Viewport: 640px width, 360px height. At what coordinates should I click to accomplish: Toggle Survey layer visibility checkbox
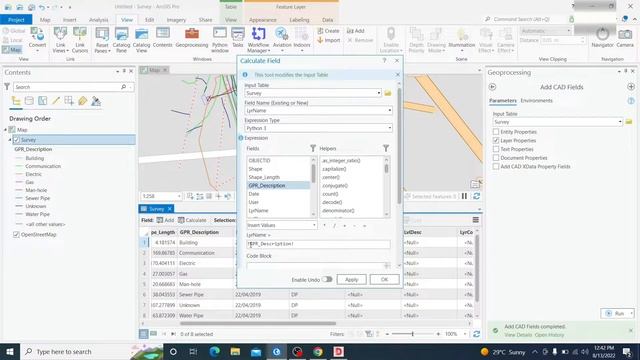pos(16,140)
